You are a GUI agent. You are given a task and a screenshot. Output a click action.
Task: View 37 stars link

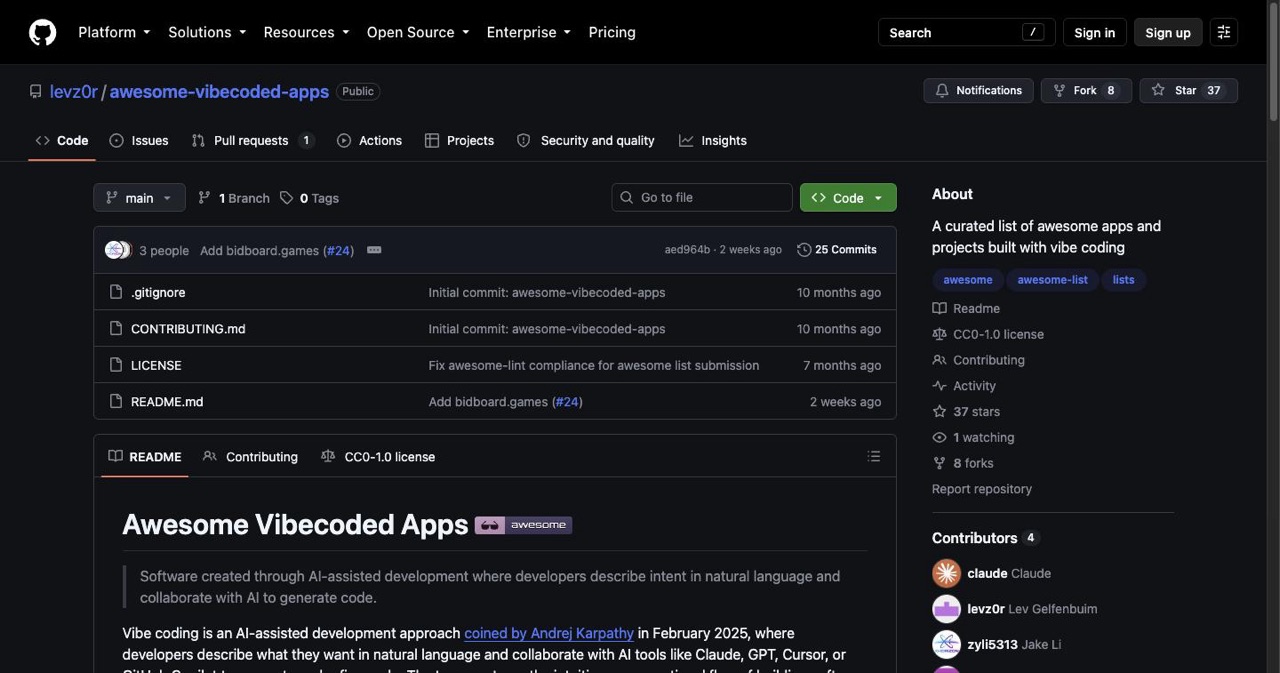[966, 412]
